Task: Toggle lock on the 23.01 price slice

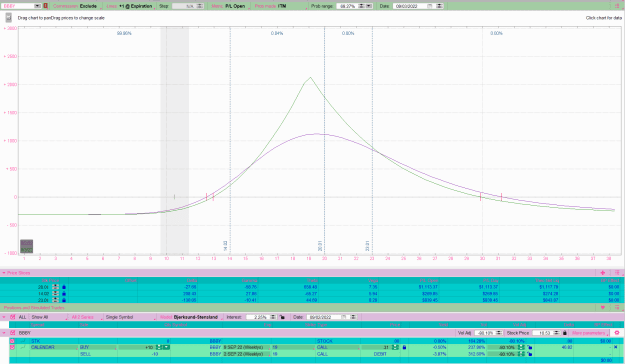Action: [x=64, y=300]
